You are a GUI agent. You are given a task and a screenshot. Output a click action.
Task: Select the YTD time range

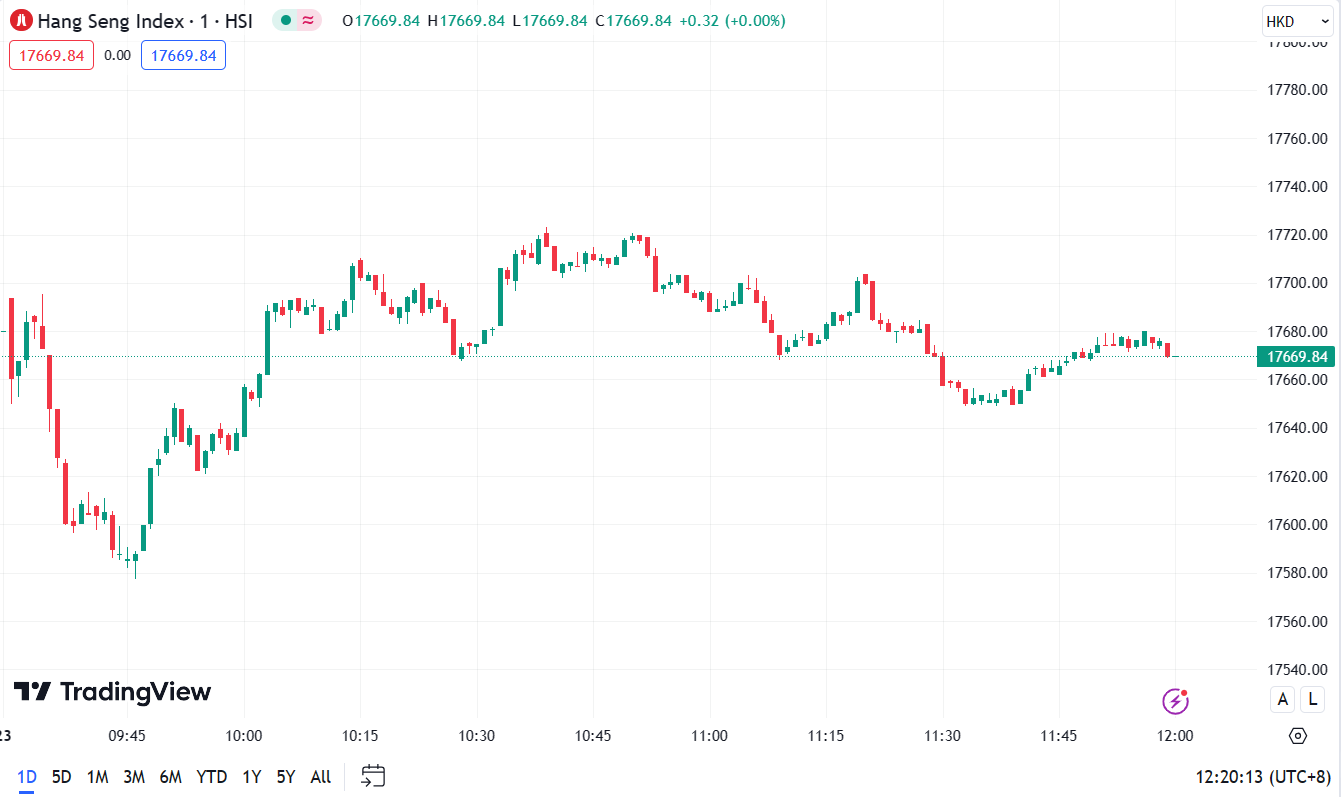pos(211,777)
